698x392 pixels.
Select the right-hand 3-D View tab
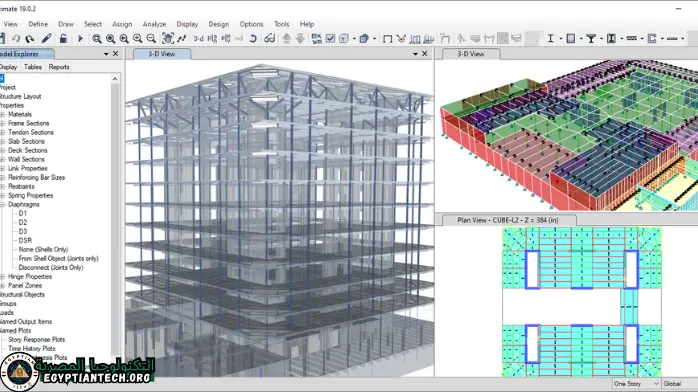click(471, 54)
